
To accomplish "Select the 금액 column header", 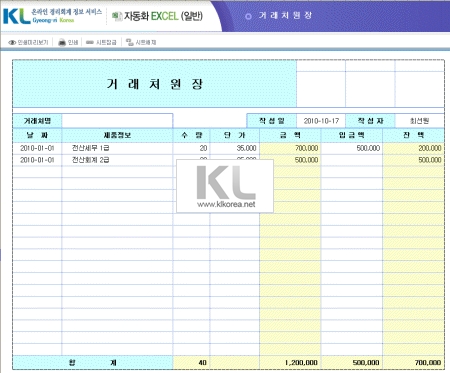I will (x=290, y=135).
